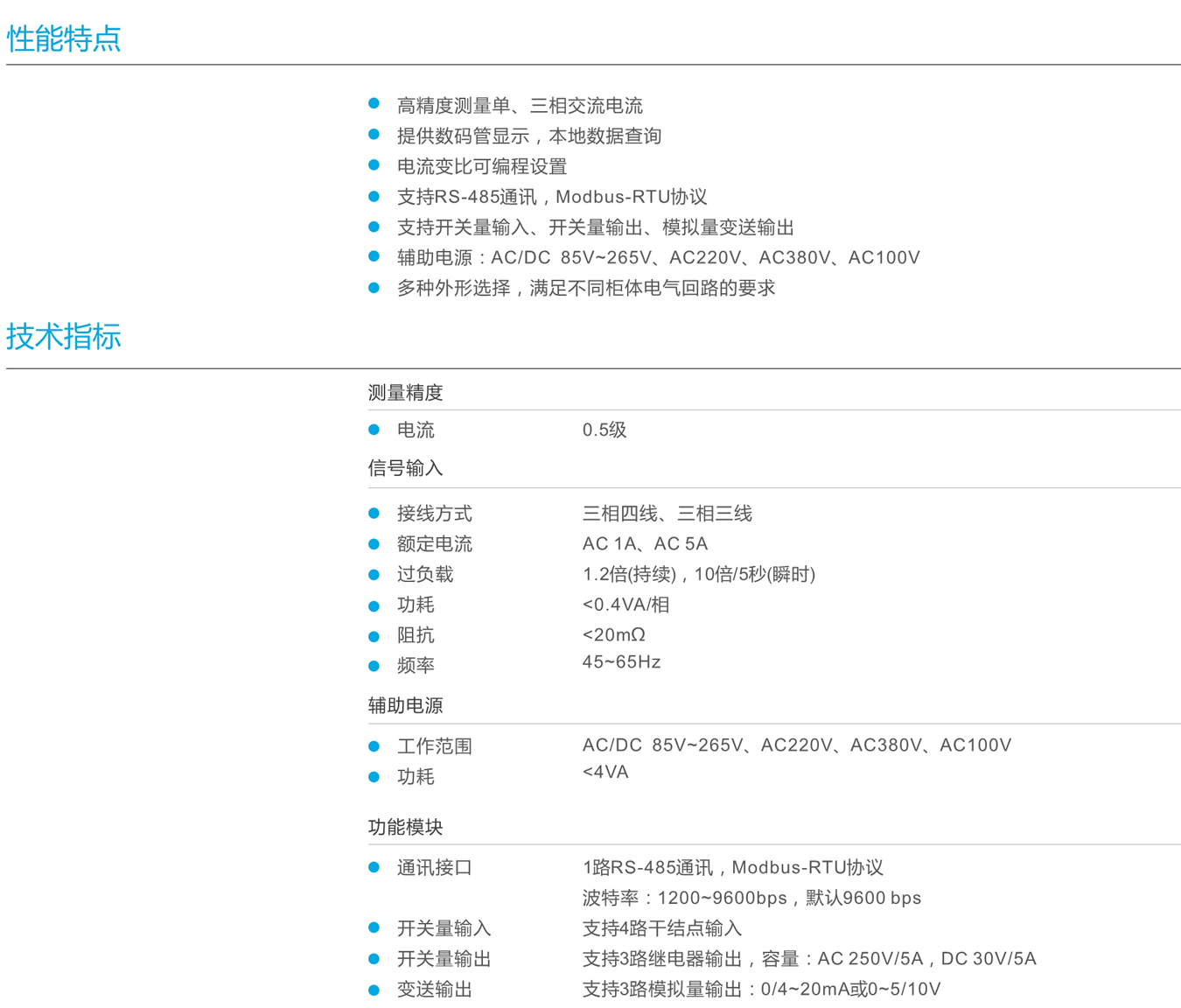Click the 测量精度 subsection title
The height and width of the screenshot is (1008, 1181).
point(405,393)
